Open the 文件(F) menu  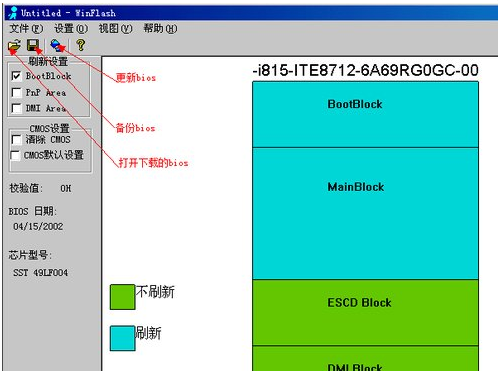click(26, 29)
